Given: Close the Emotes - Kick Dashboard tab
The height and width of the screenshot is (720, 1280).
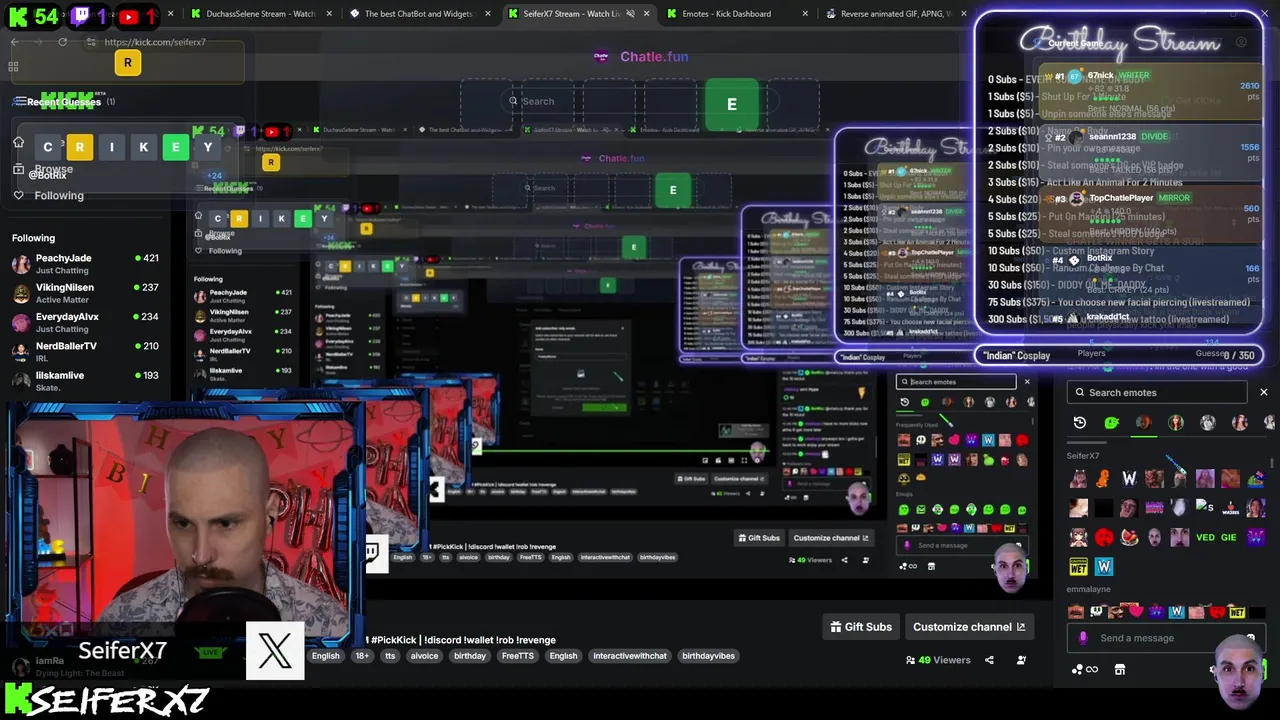Looking at the screenshot, I should (805, 14).
